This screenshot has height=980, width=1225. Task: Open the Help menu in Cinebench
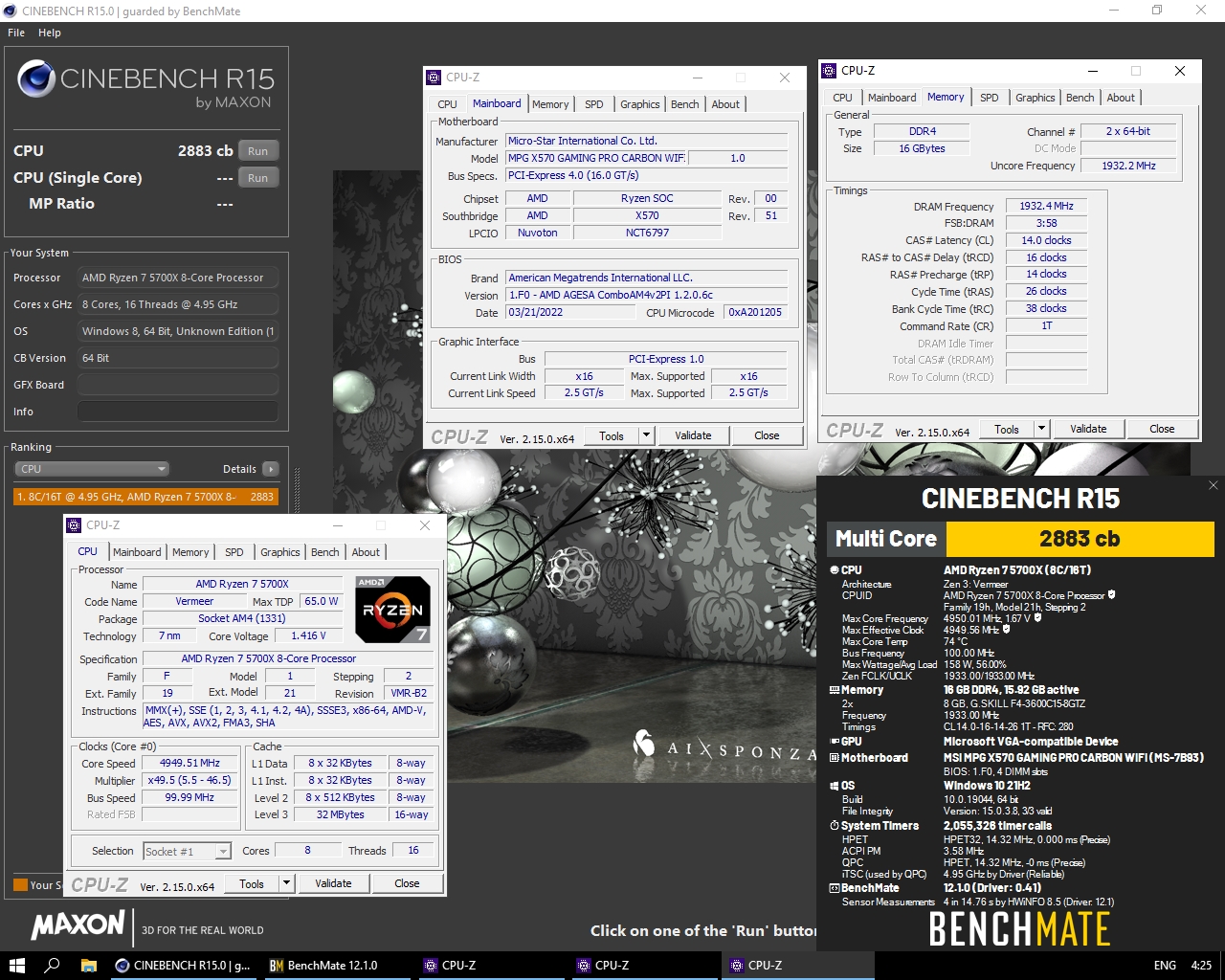click(50, 33)
